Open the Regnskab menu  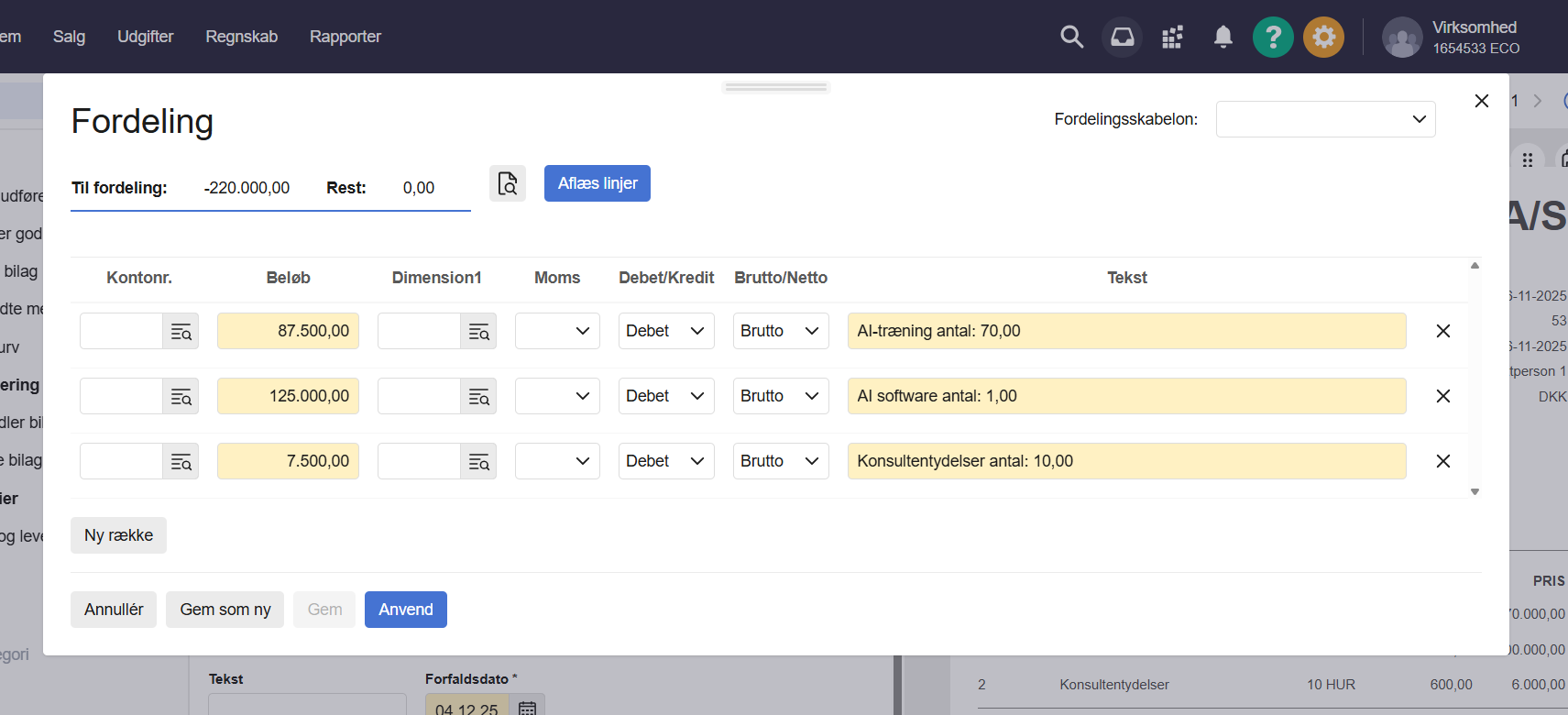pyautogui.click(x=241, y=37)
